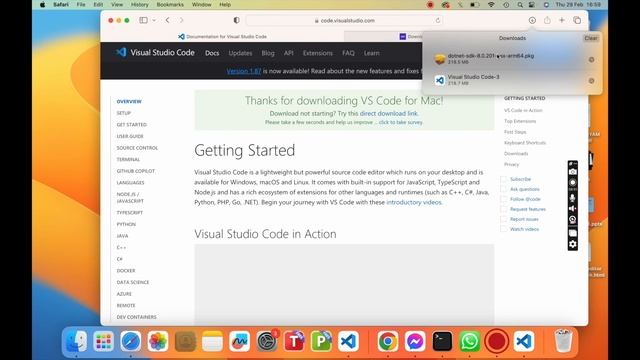Open Photos from the Dock

(x=158, y=341)
